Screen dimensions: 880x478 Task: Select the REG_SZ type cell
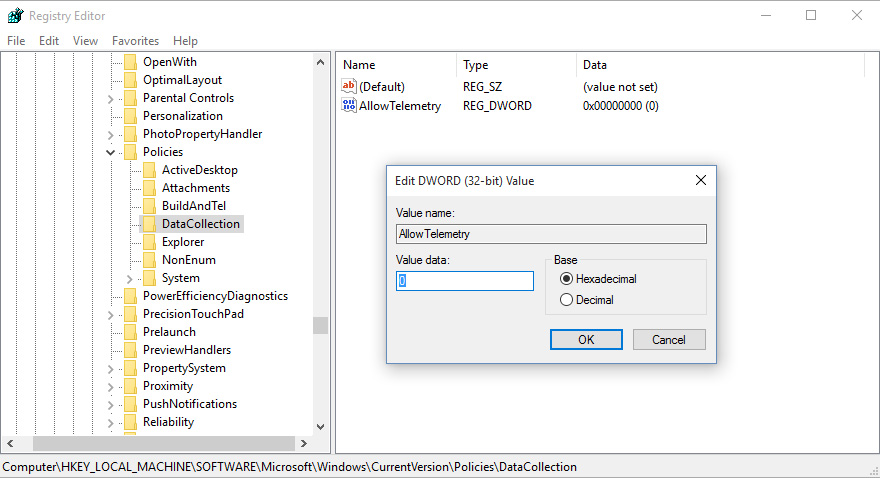tap(483, 87)
